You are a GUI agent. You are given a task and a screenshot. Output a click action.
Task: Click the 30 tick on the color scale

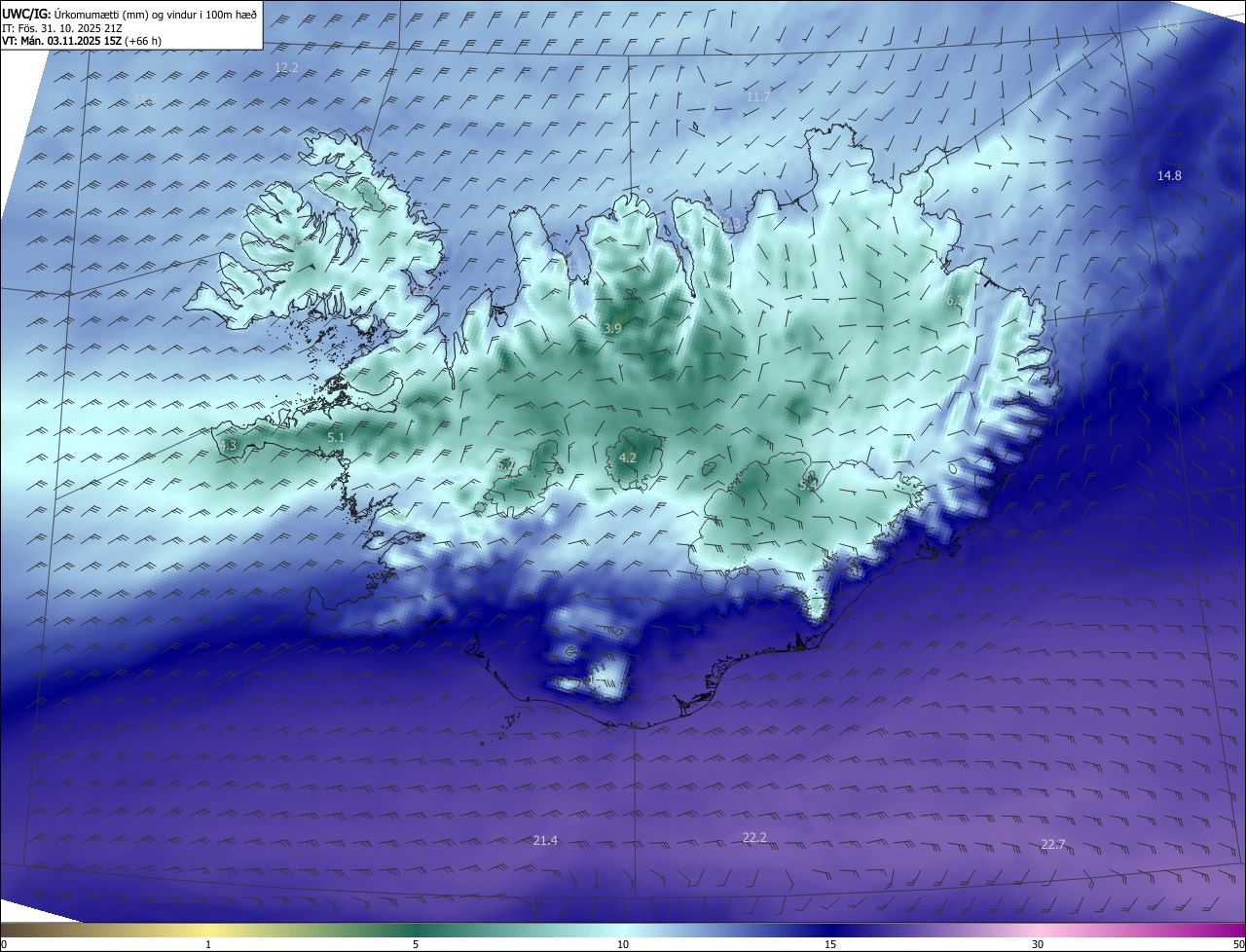[x=1038, y=944]
